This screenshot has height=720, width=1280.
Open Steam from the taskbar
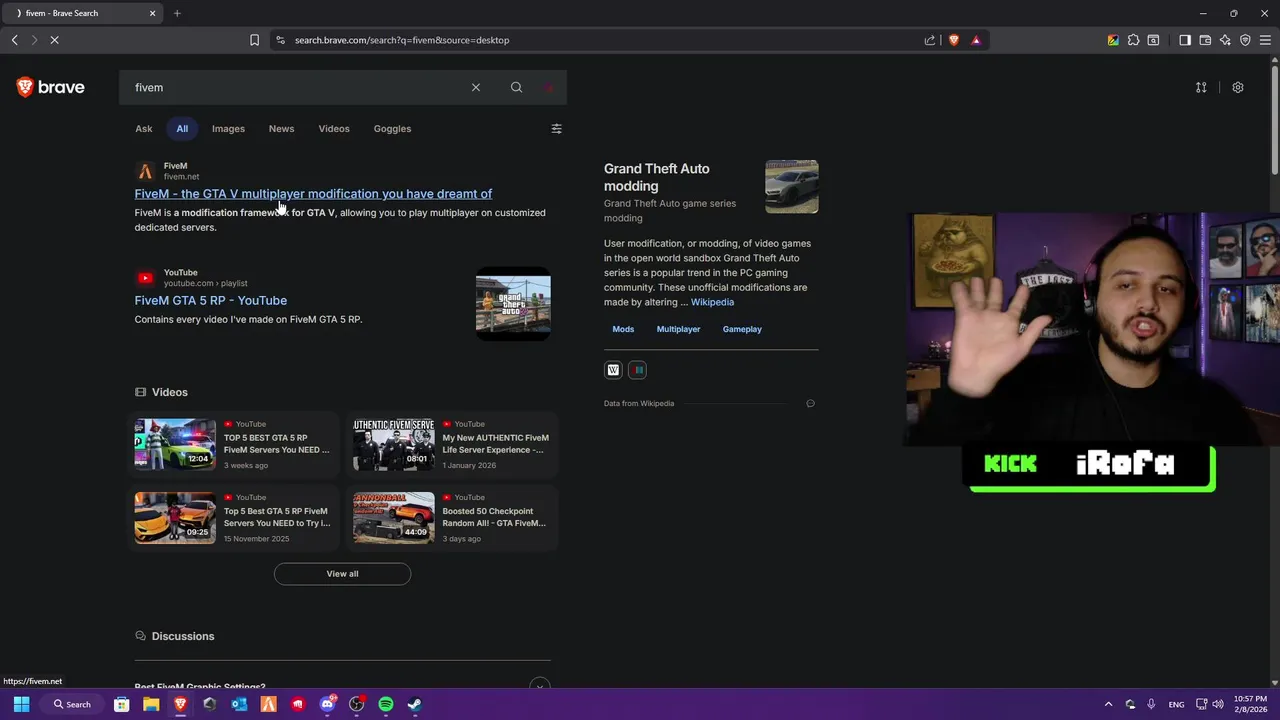pyautogui.click(x=415, y=704)
